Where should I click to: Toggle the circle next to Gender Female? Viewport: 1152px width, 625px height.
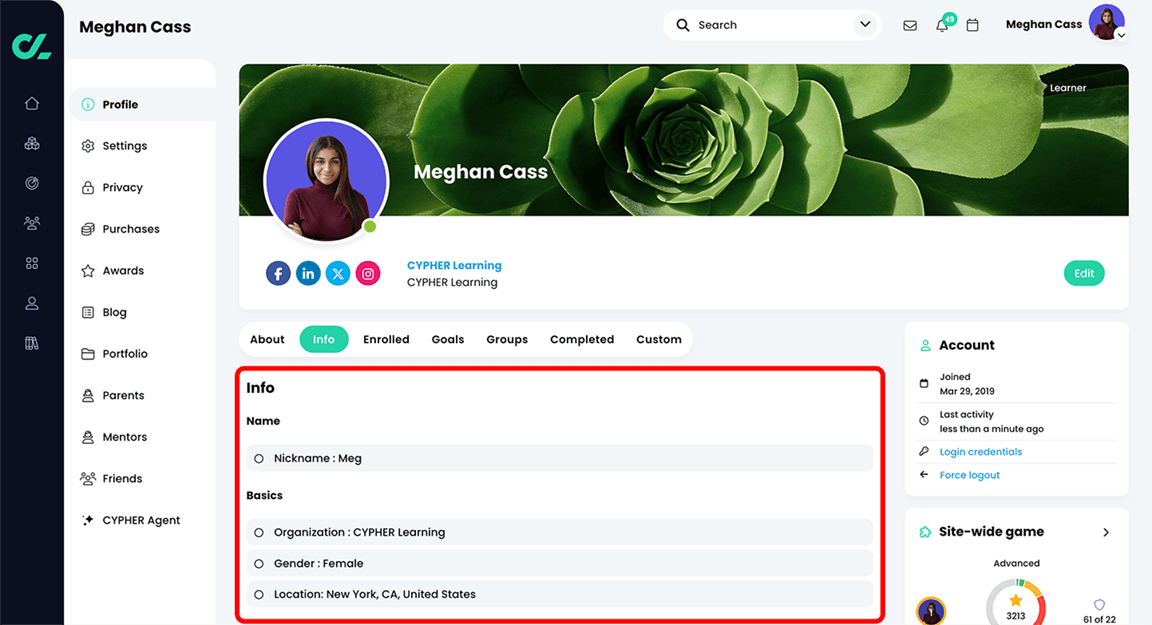click(x=258, y=563)
